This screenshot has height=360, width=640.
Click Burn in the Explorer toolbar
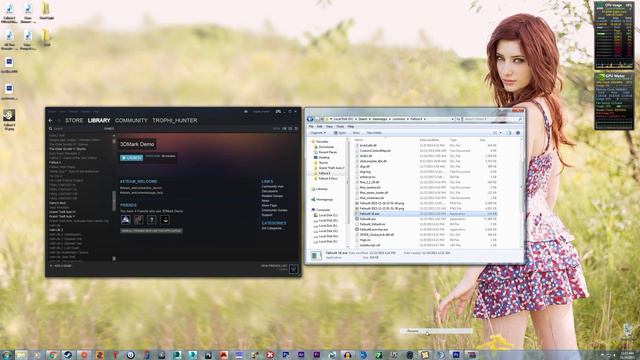(x=356, y=133)
